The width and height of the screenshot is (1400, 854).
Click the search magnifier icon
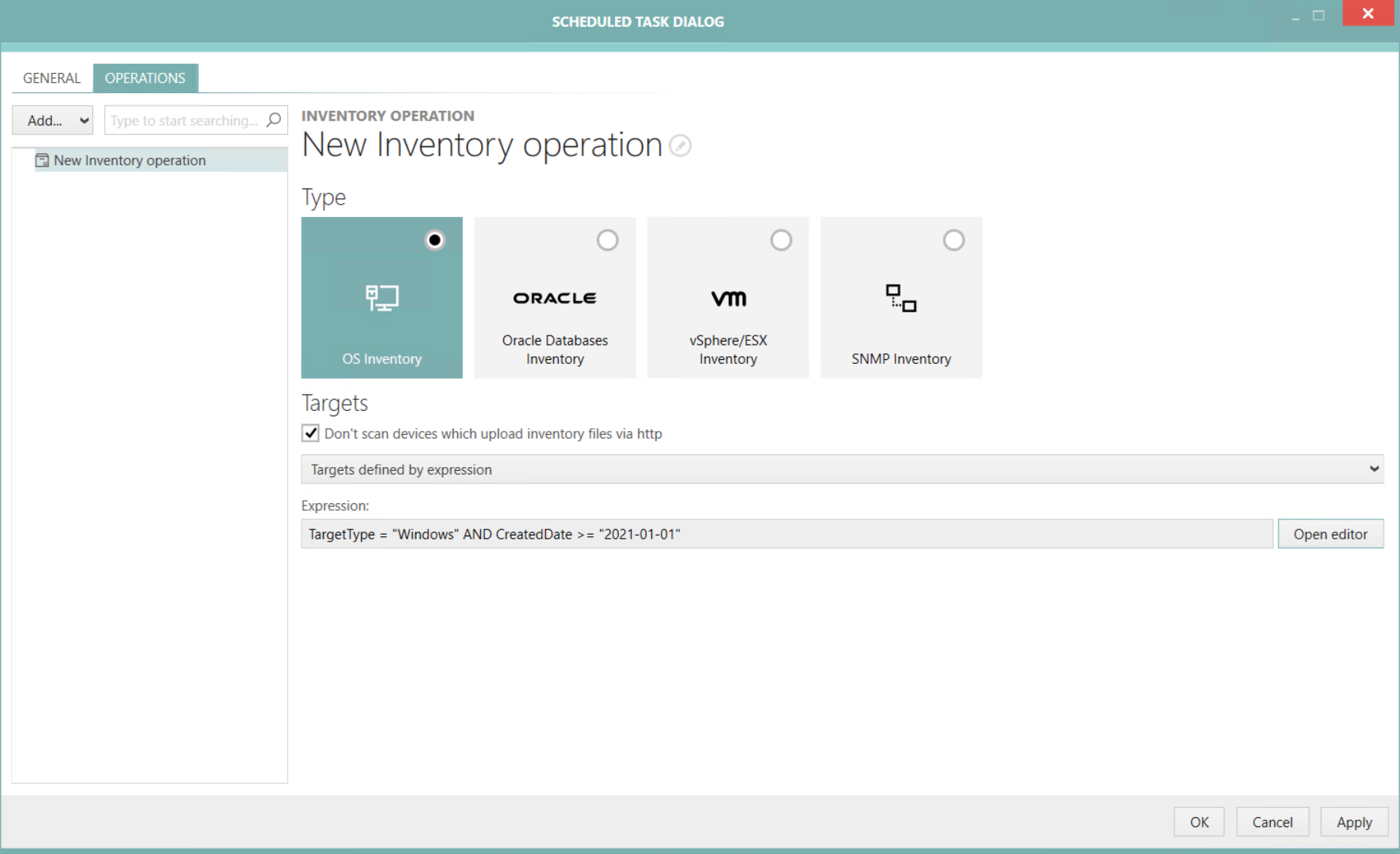click(274, 120)
